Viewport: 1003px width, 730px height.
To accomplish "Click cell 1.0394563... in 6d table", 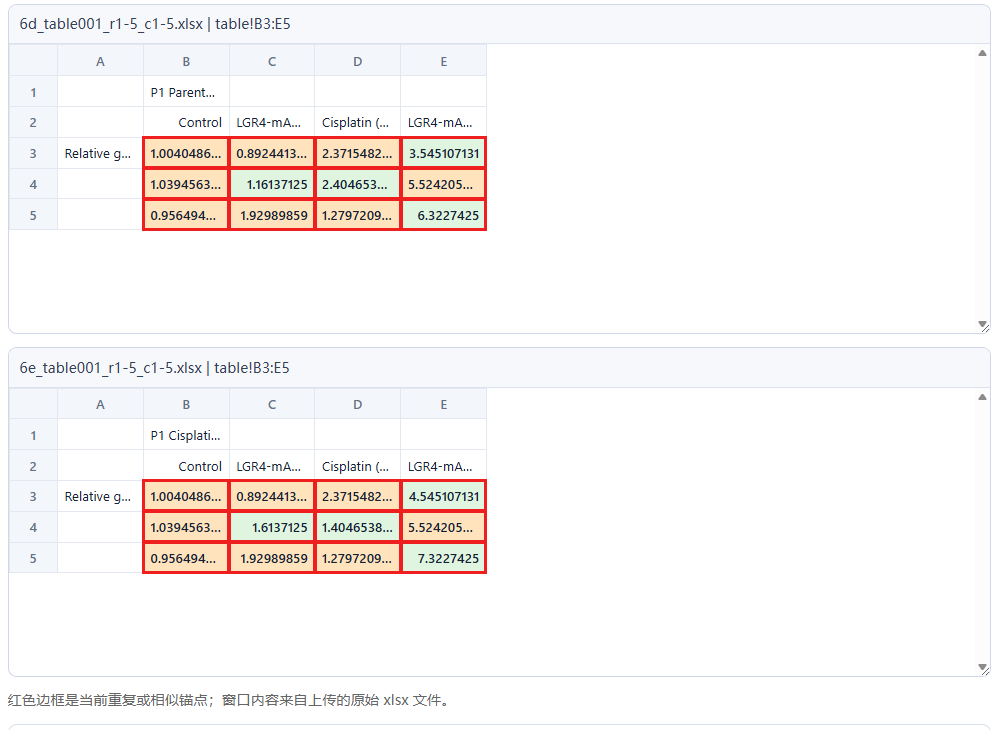I will coord(186,184).
